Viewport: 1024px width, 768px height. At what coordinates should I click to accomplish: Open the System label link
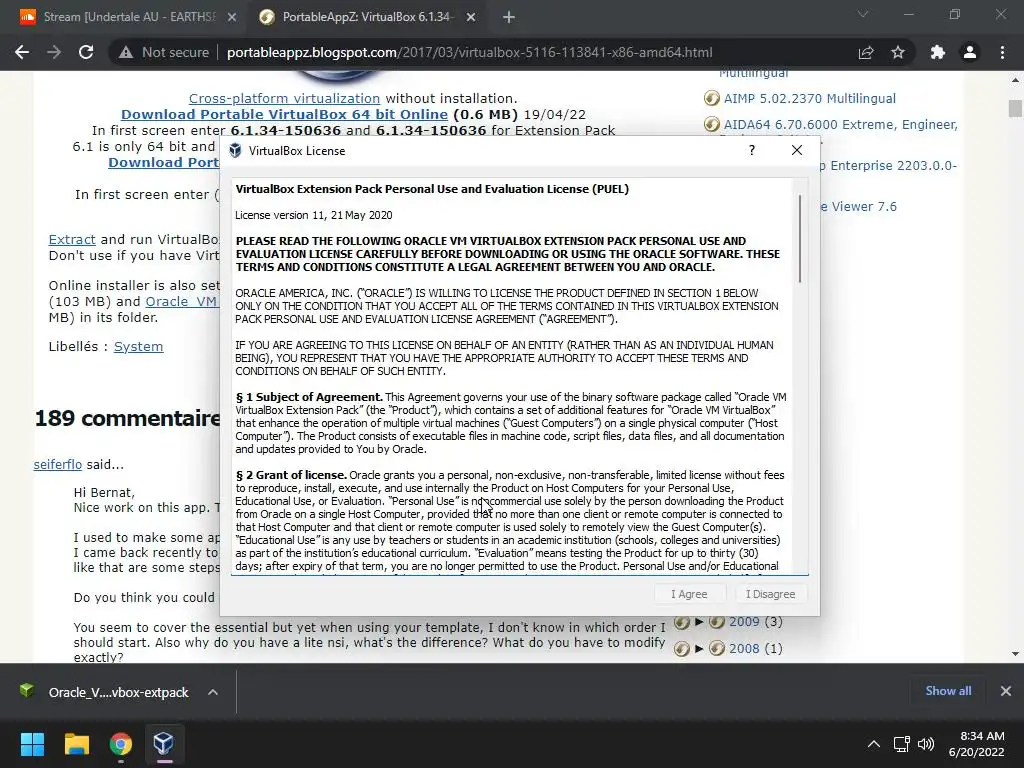click(138, 346)
